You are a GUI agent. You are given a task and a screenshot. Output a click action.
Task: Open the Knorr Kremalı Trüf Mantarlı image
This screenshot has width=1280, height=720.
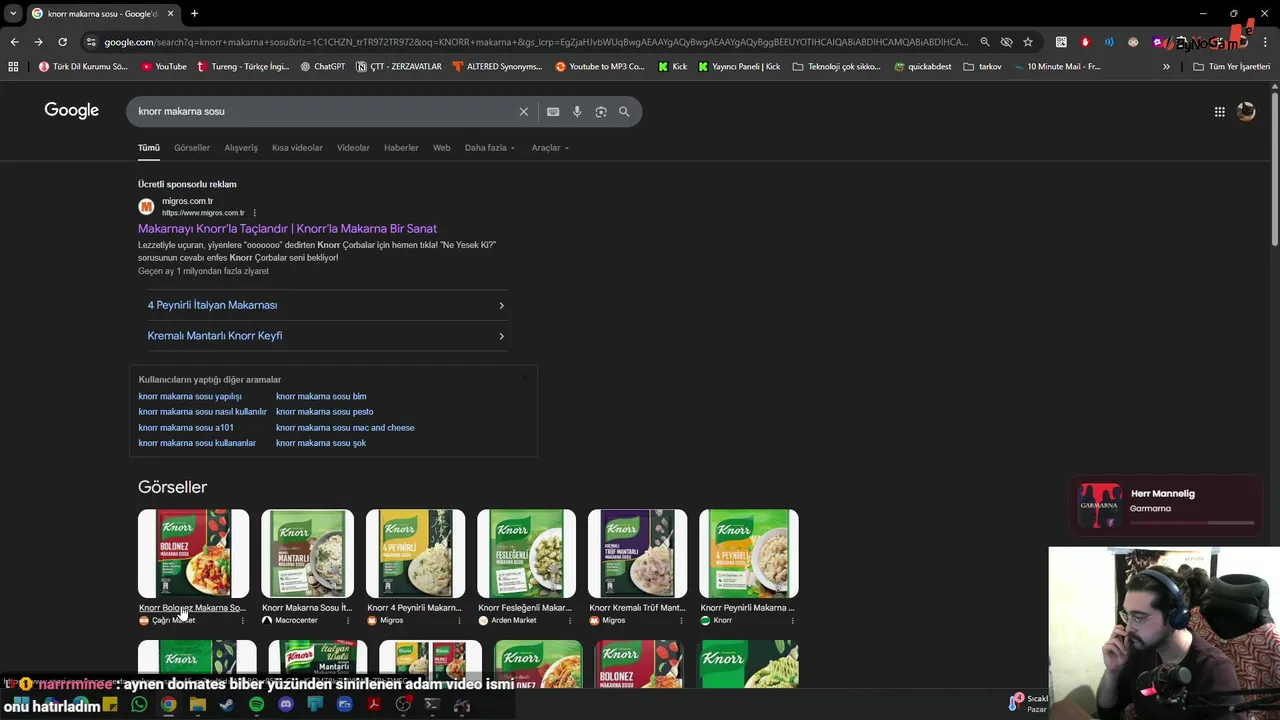(637, 554)
